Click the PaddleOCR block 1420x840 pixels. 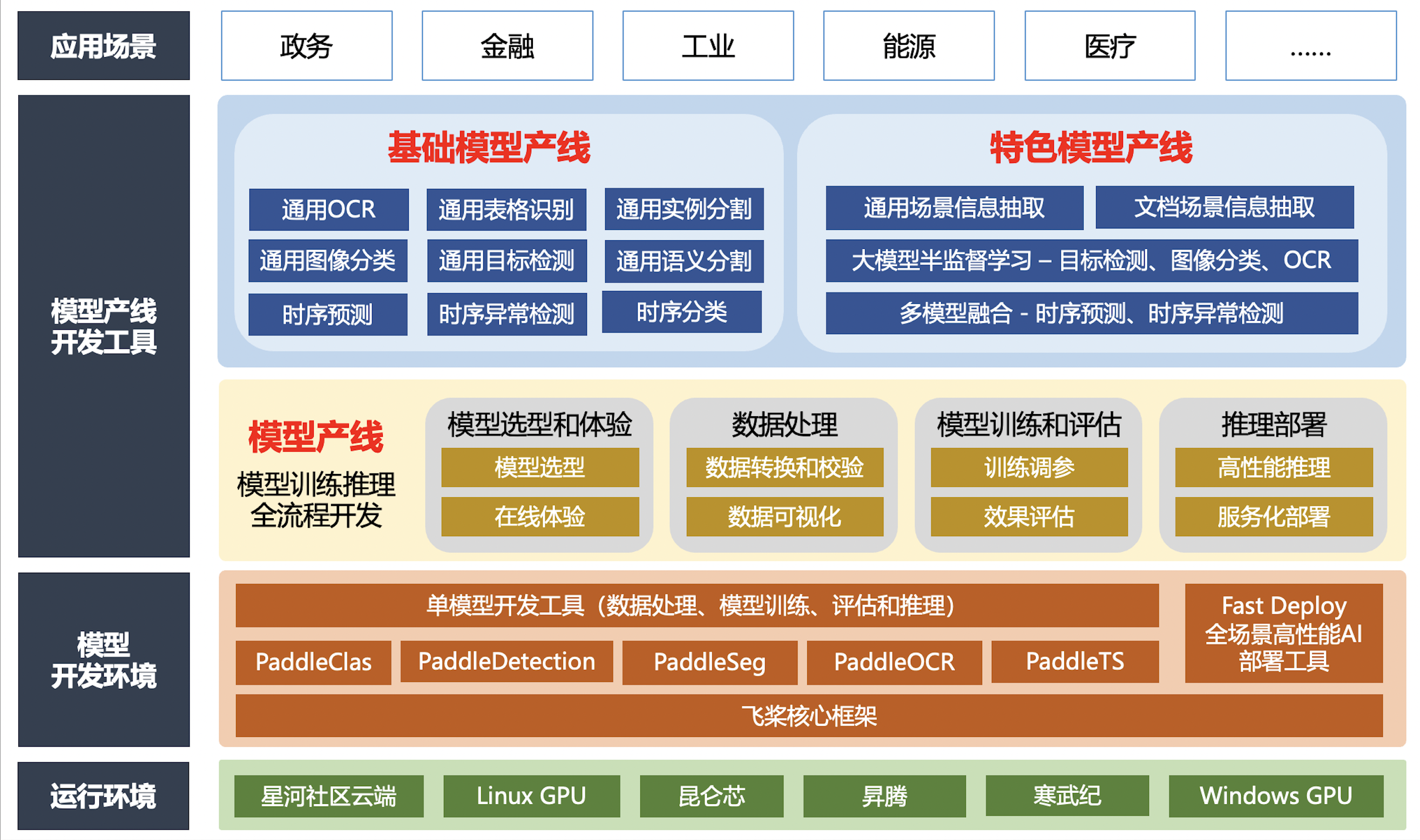pos(894,662)
